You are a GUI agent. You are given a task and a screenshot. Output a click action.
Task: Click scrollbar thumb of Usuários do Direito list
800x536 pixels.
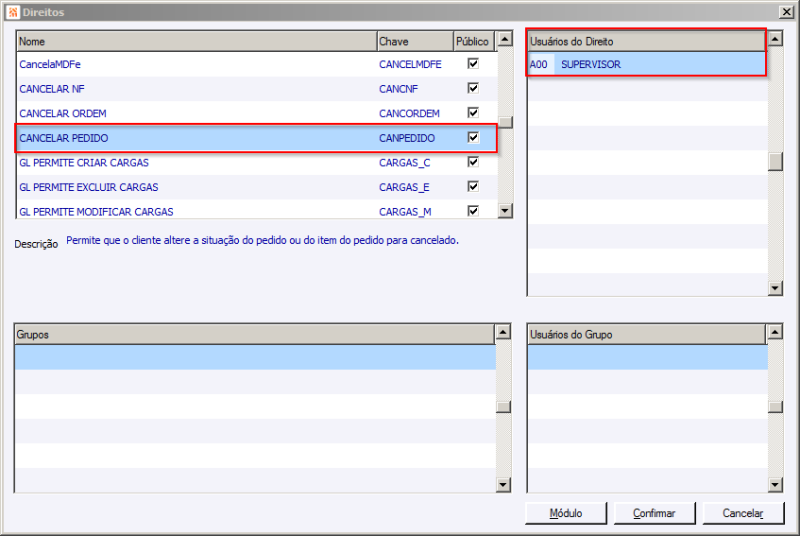point(776,162)
